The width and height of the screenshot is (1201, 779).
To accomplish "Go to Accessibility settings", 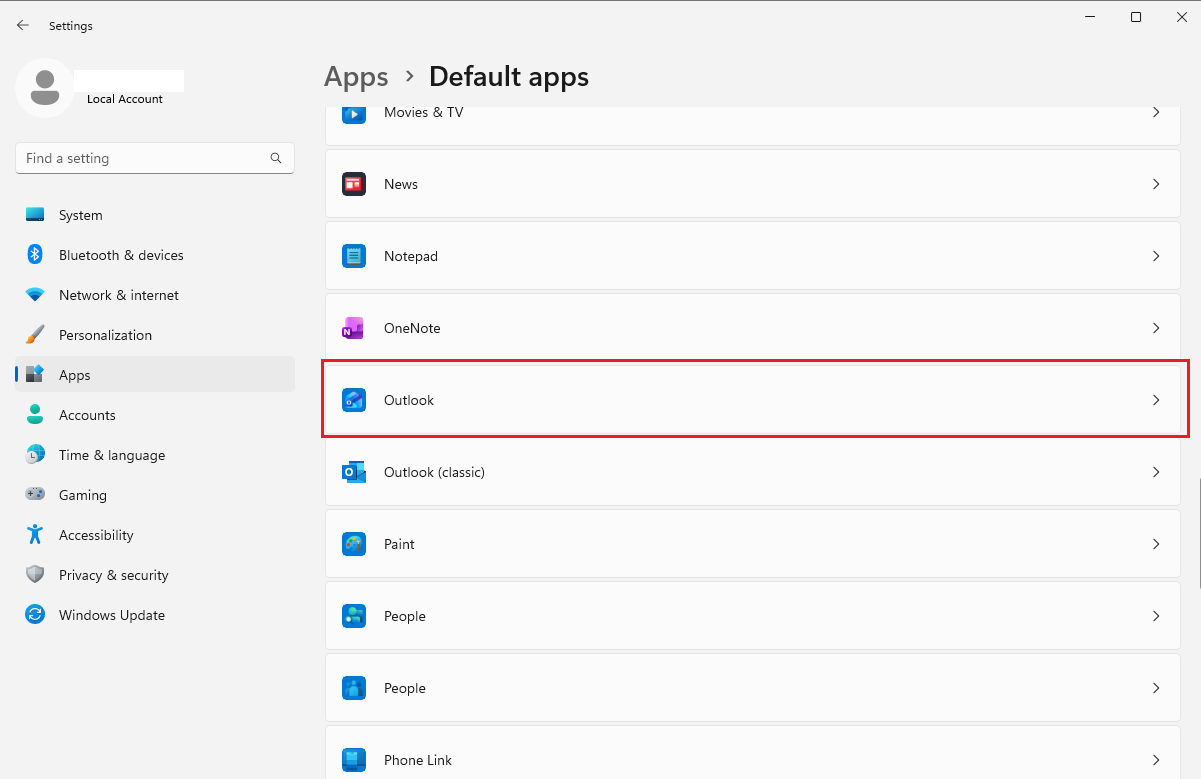I will click(x=155, y=535).
